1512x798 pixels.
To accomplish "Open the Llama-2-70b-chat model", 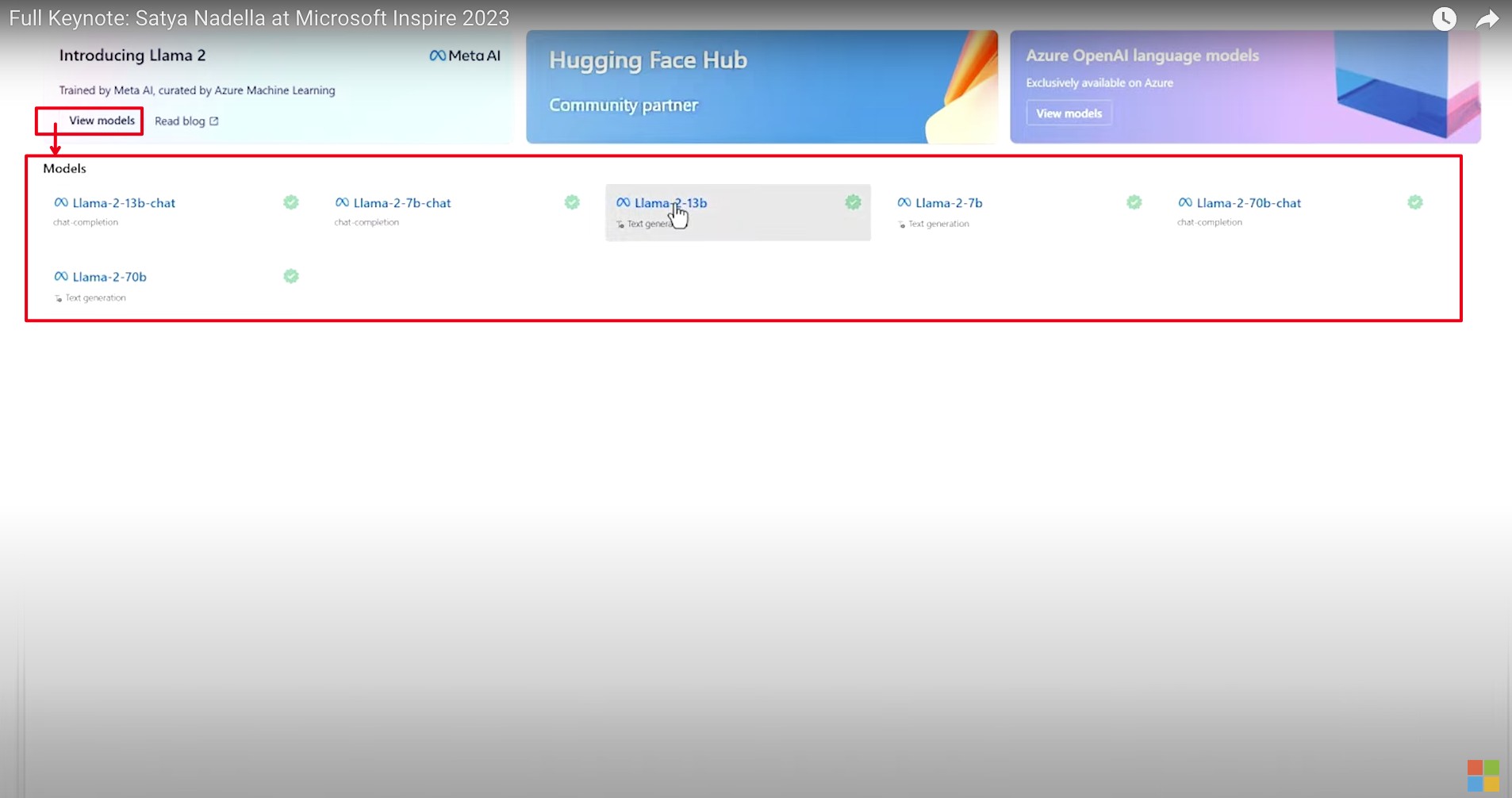I will 1249,203.
